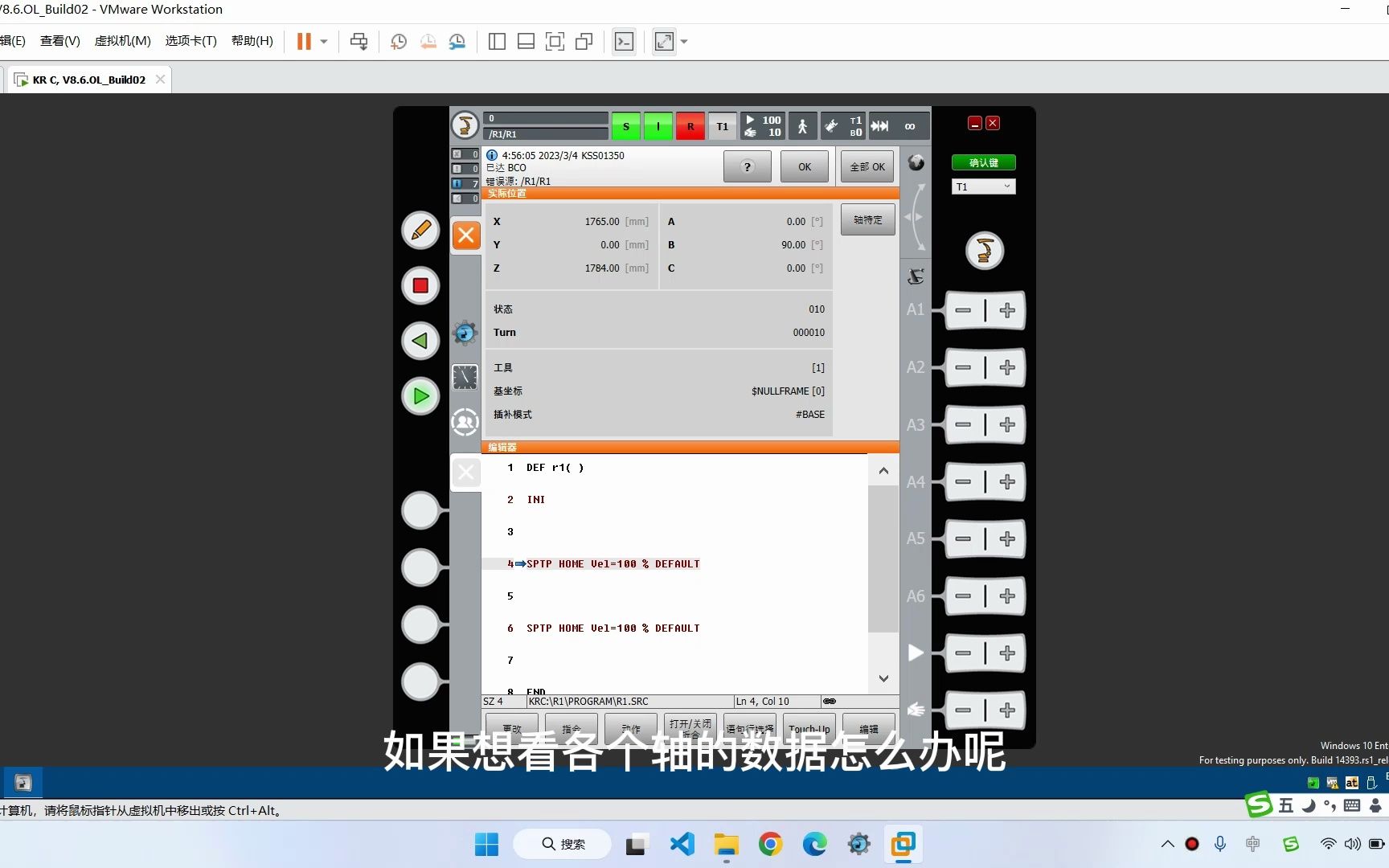Open the program run mode walking-man icon
Viewport: 1389px width, 868px height.
click(802, 126)
